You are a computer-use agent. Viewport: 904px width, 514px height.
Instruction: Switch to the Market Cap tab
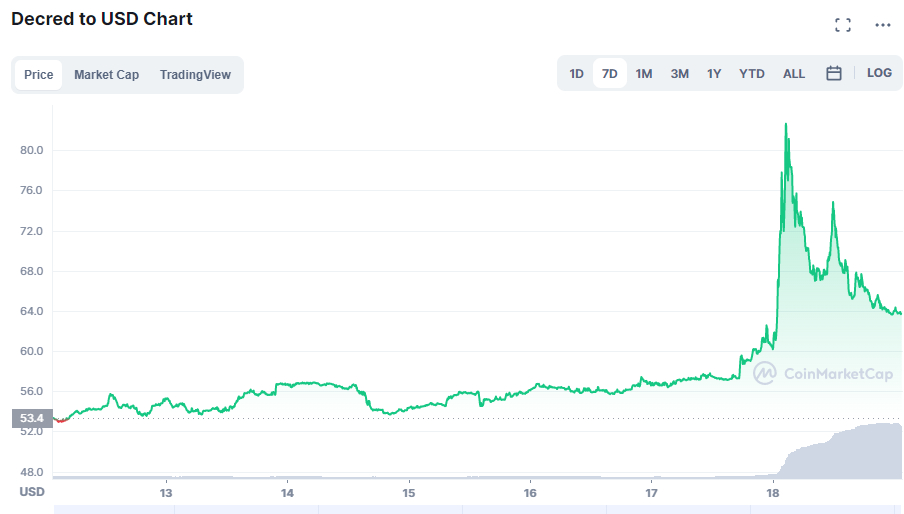click(107, 75)
